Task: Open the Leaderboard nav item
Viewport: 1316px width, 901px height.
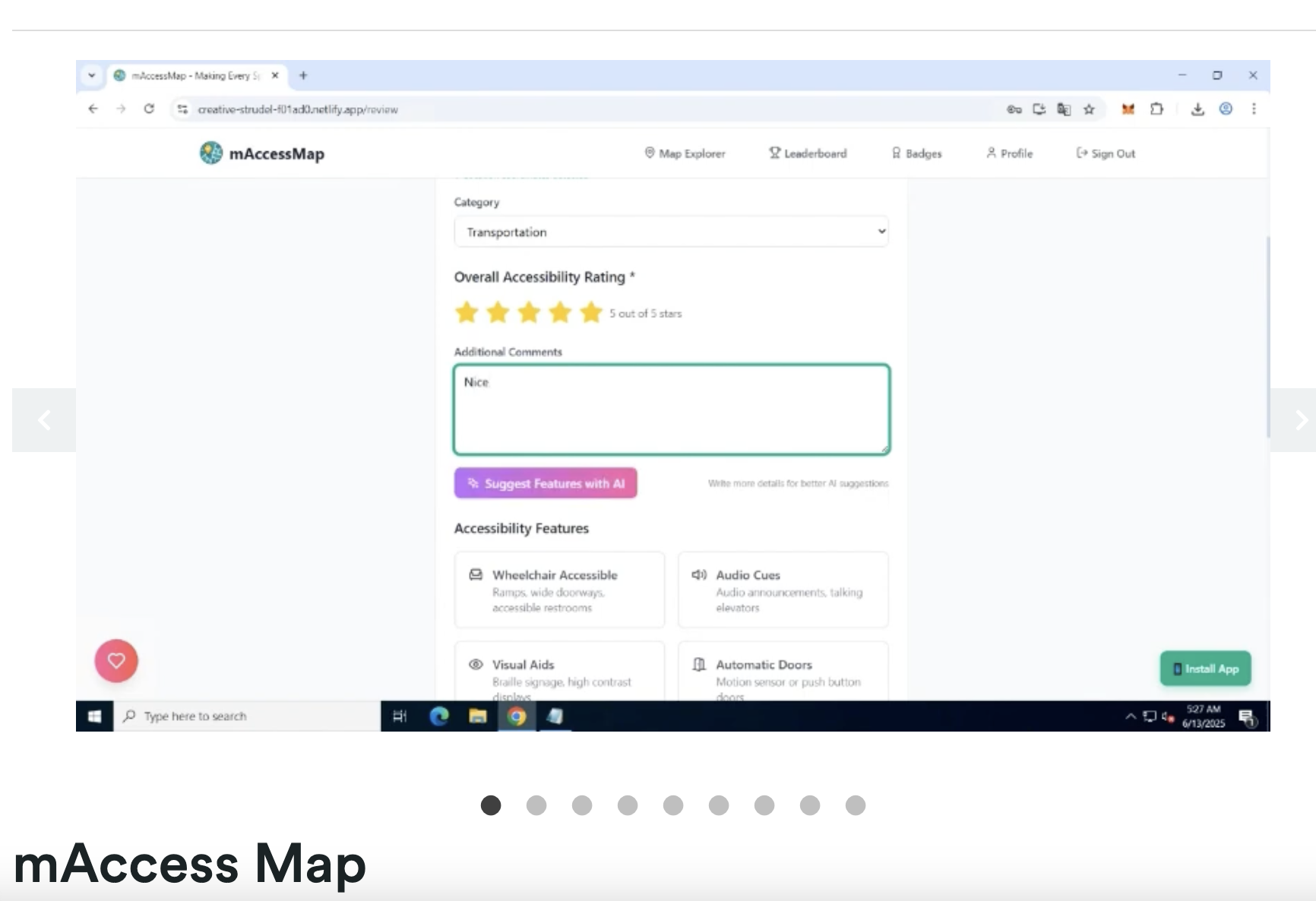Action: pos(808,153)
